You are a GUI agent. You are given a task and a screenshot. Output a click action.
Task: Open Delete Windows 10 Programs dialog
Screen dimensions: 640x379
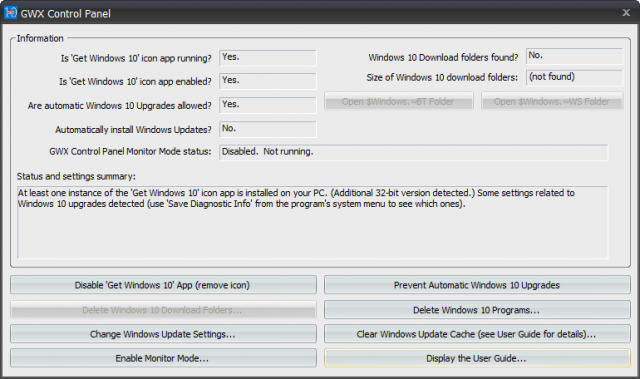pos(477,310)
